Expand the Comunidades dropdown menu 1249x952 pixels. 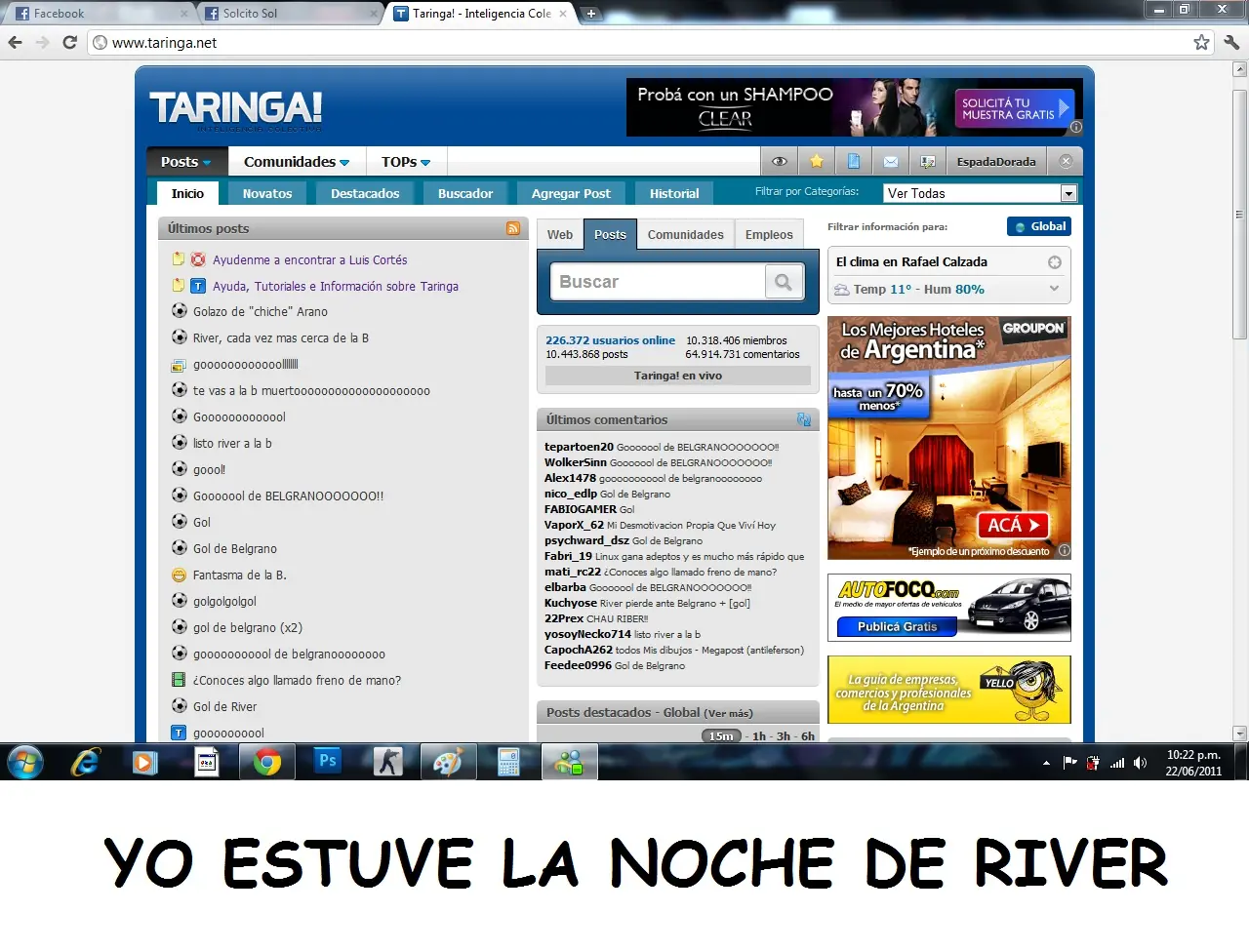click(x=297, y=162)
